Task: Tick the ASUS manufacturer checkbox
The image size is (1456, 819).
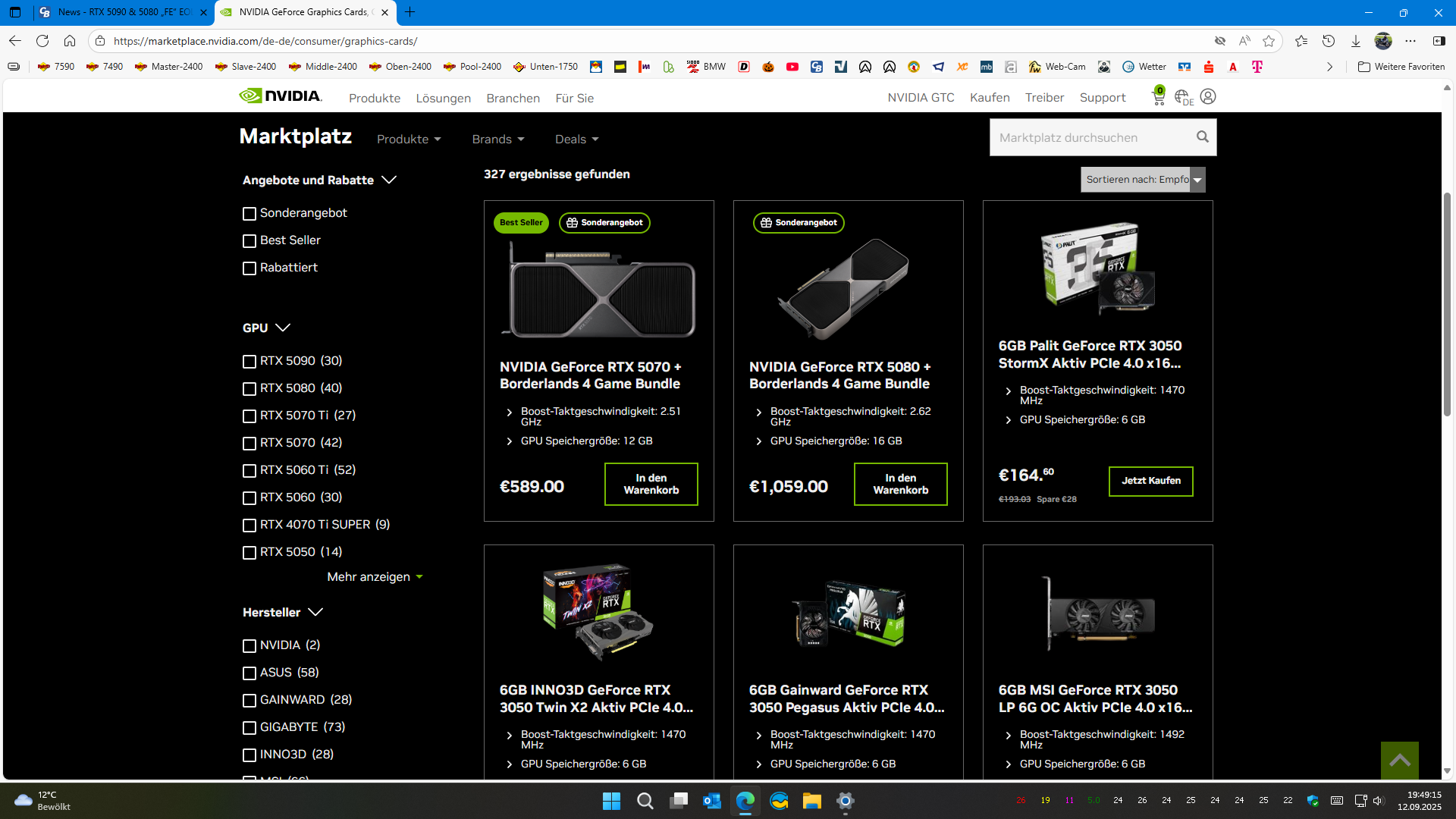Action: (249, 673)
